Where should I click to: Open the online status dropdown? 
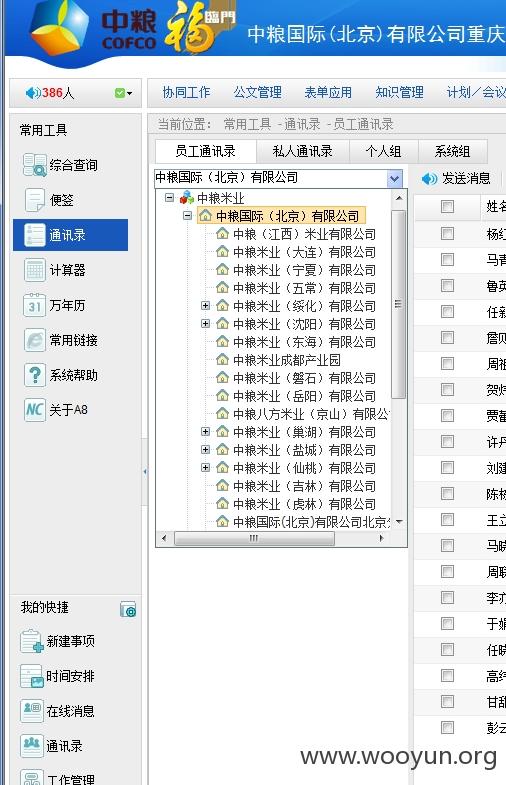[124, 93]
